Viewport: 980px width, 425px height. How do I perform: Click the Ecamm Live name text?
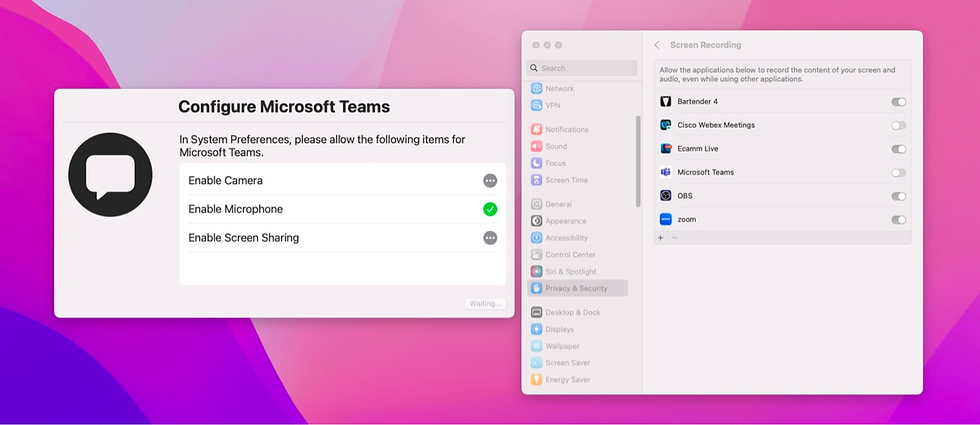point(698,149)
